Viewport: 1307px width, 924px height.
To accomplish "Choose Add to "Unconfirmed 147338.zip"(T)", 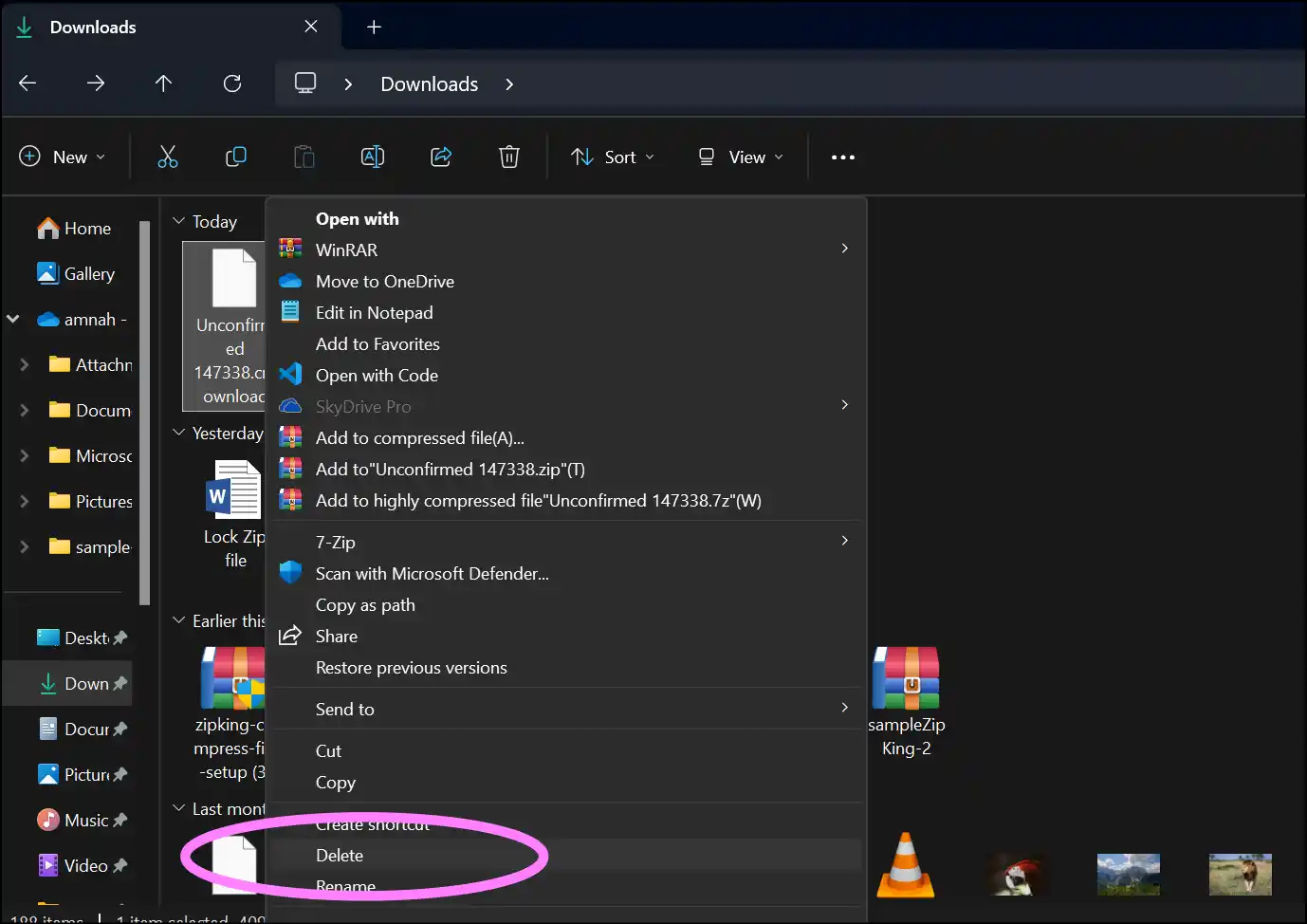I will pos(567,470).
